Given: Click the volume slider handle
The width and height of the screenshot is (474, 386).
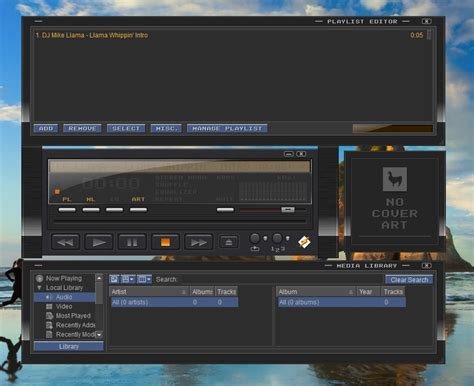Looking at the screenshot, I should pos(288,209).
